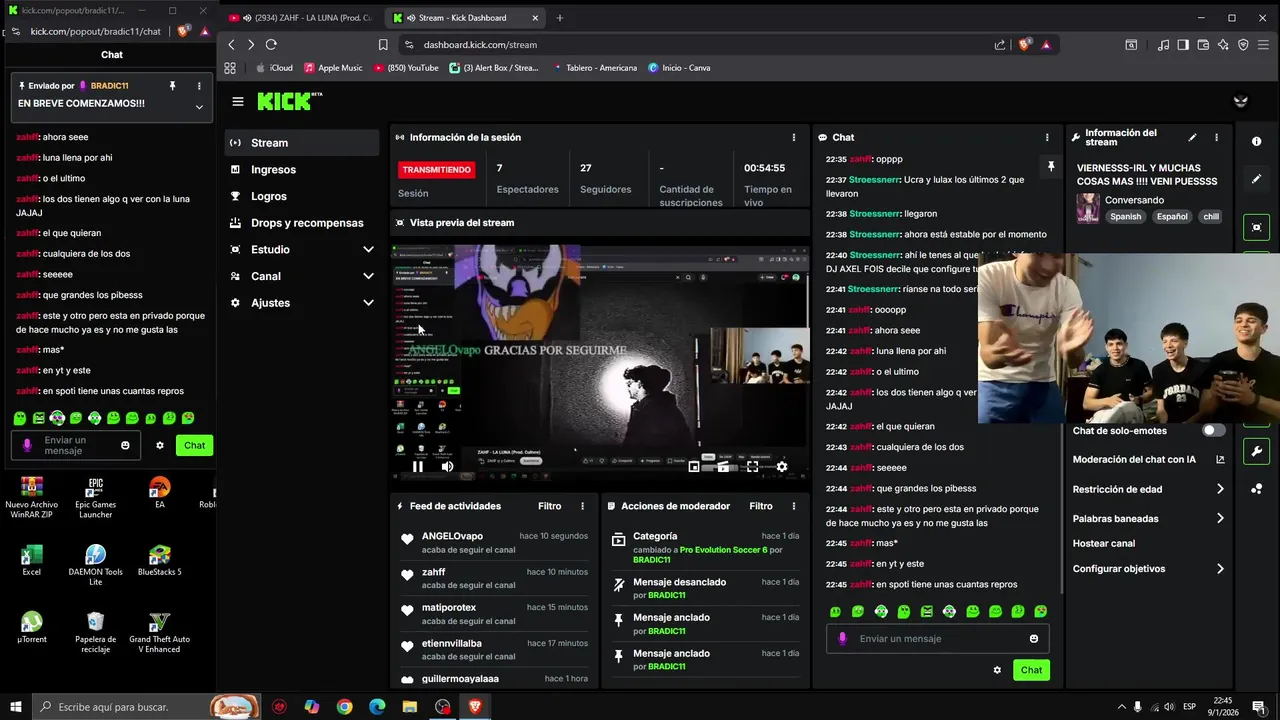The width and height of the screenshot is (1280, 720).
Task: Open Logros in the sidebar
Action: pyautogui.click(x=302, y=196)
